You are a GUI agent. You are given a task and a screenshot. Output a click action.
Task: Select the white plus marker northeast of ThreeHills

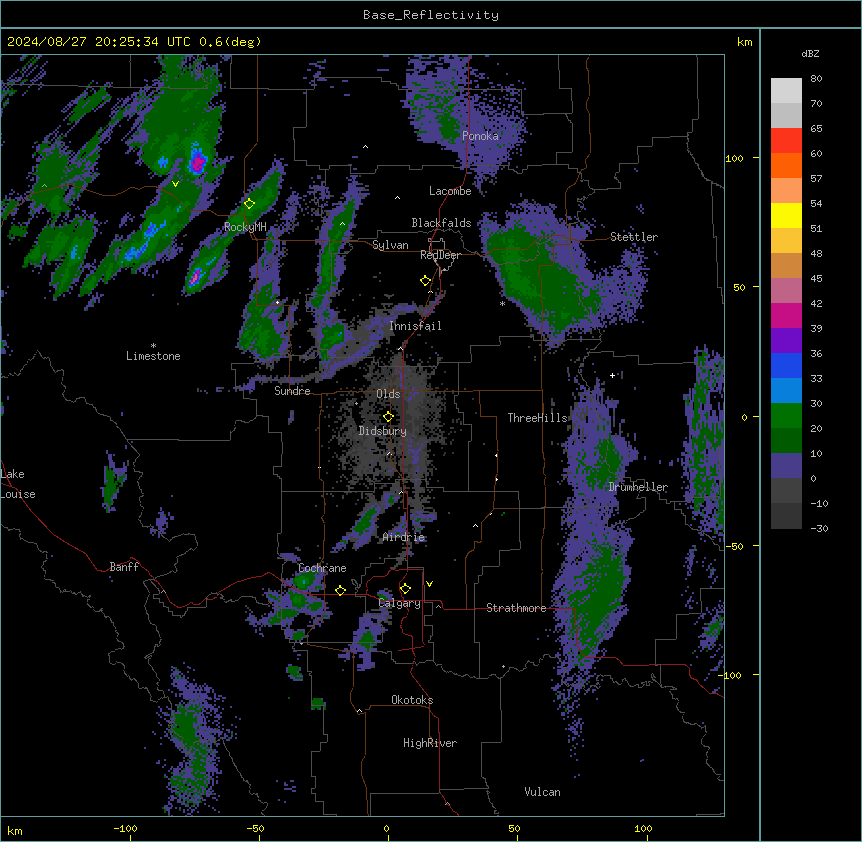click(x=612, y=375)
